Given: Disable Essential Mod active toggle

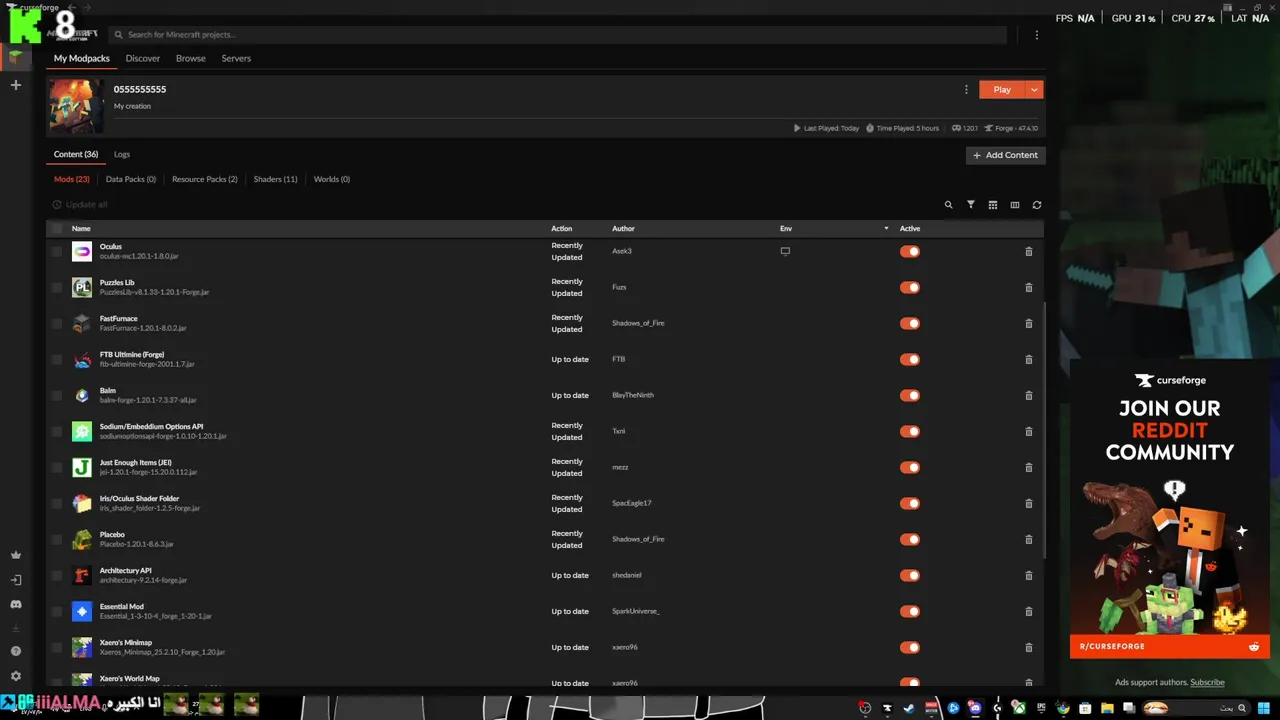Looking at the screenshot, I should [909, 612].
